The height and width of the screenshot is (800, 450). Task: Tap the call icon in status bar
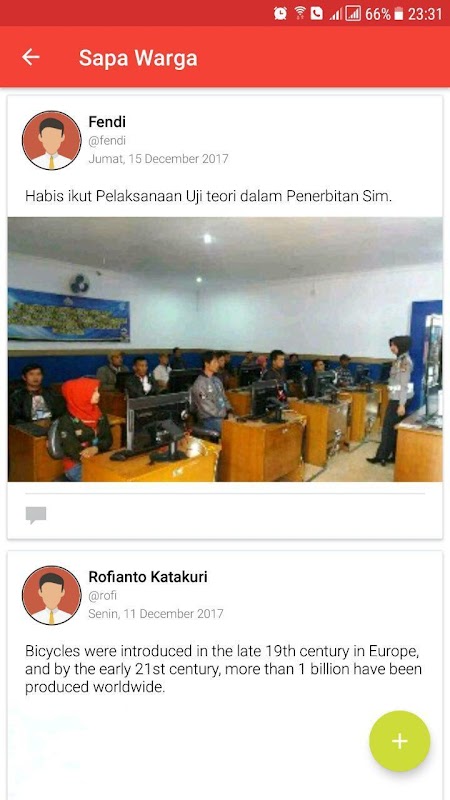click(x=316, y=13)
